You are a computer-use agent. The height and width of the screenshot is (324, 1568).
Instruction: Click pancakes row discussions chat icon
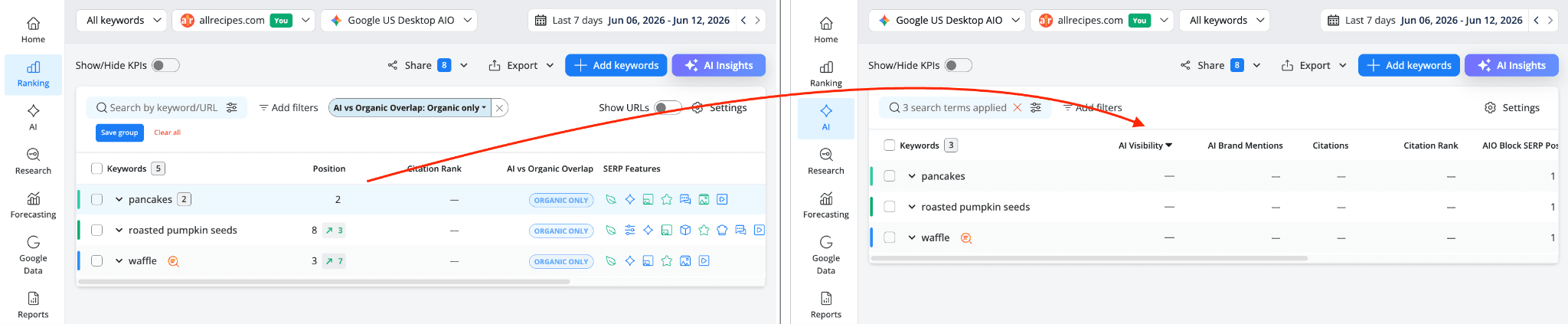(x=685, y=199)
